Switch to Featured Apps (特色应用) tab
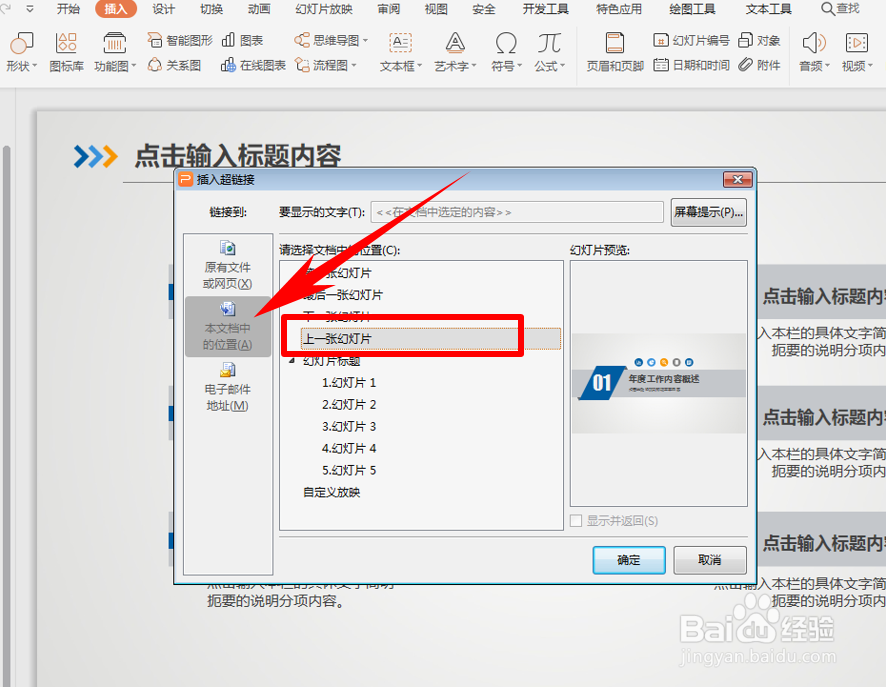The width and height of the screenshot is (886, 687). tap(619, 9)
